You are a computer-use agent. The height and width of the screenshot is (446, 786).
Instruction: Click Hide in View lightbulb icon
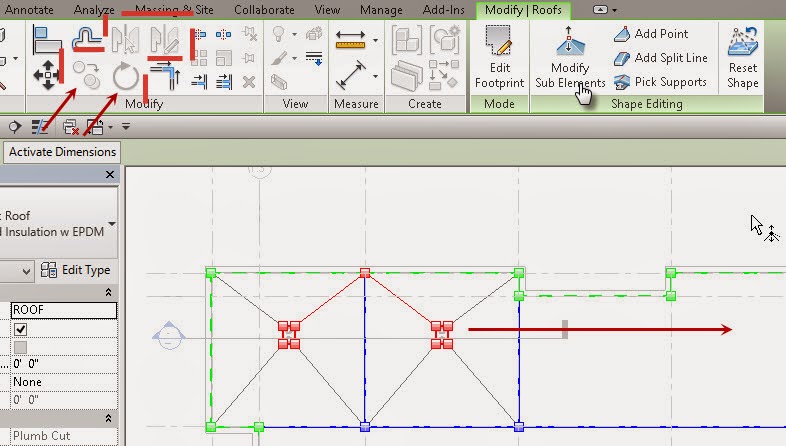(278, 34)
